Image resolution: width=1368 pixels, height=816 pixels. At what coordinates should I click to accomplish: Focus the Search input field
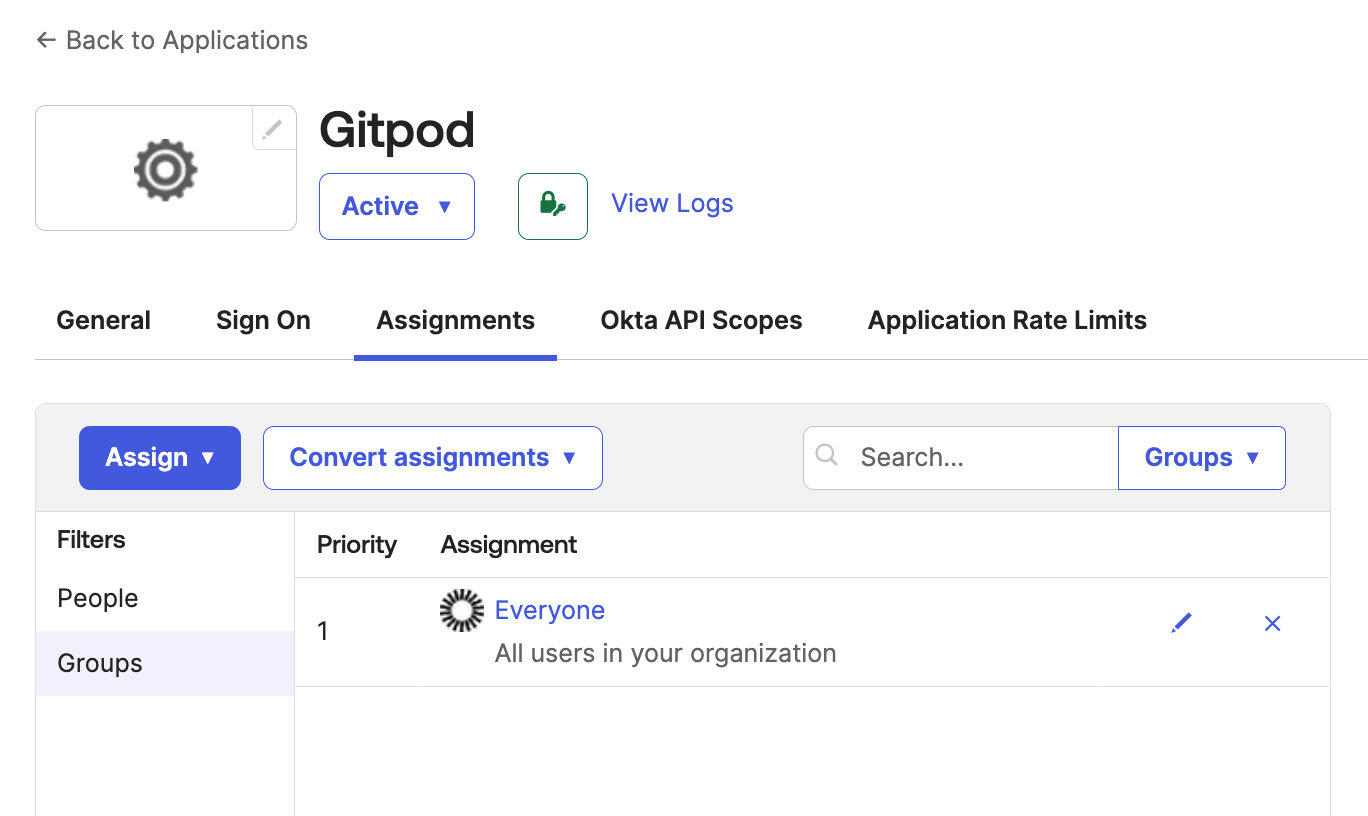(x=961, y=458)
